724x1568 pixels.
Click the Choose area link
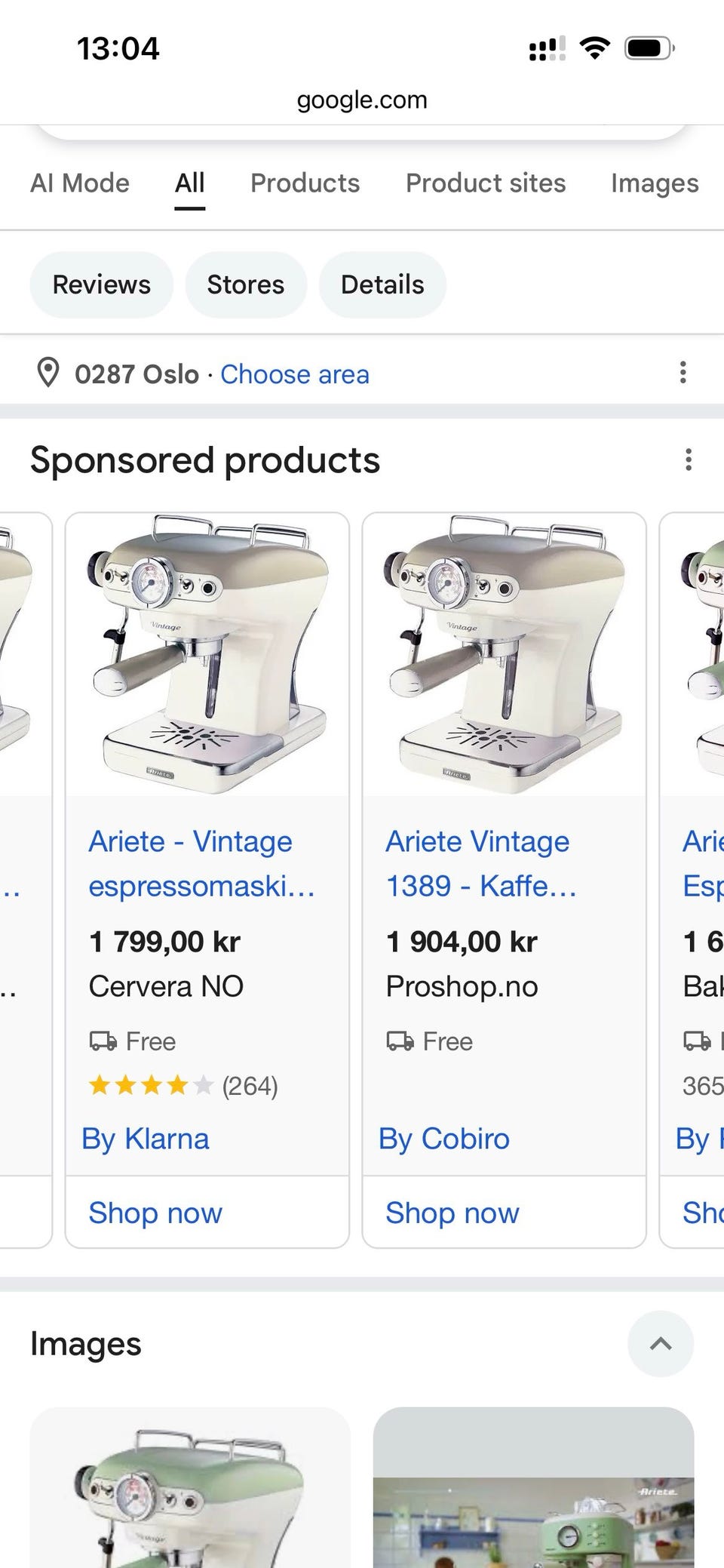pos(295,374)
